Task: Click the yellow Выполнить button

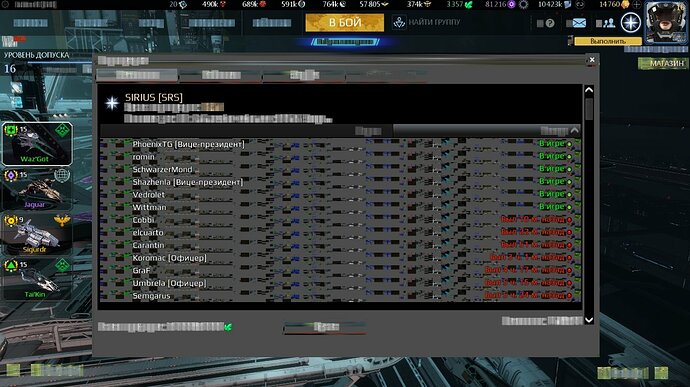Action: pos(608,41)
